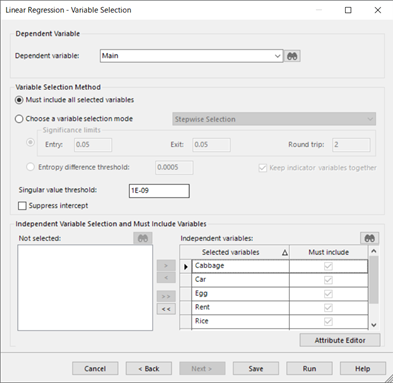Toggle Keep indicator variables together checkbox
Screen dimensions: 393x383
tap(263, 168)
